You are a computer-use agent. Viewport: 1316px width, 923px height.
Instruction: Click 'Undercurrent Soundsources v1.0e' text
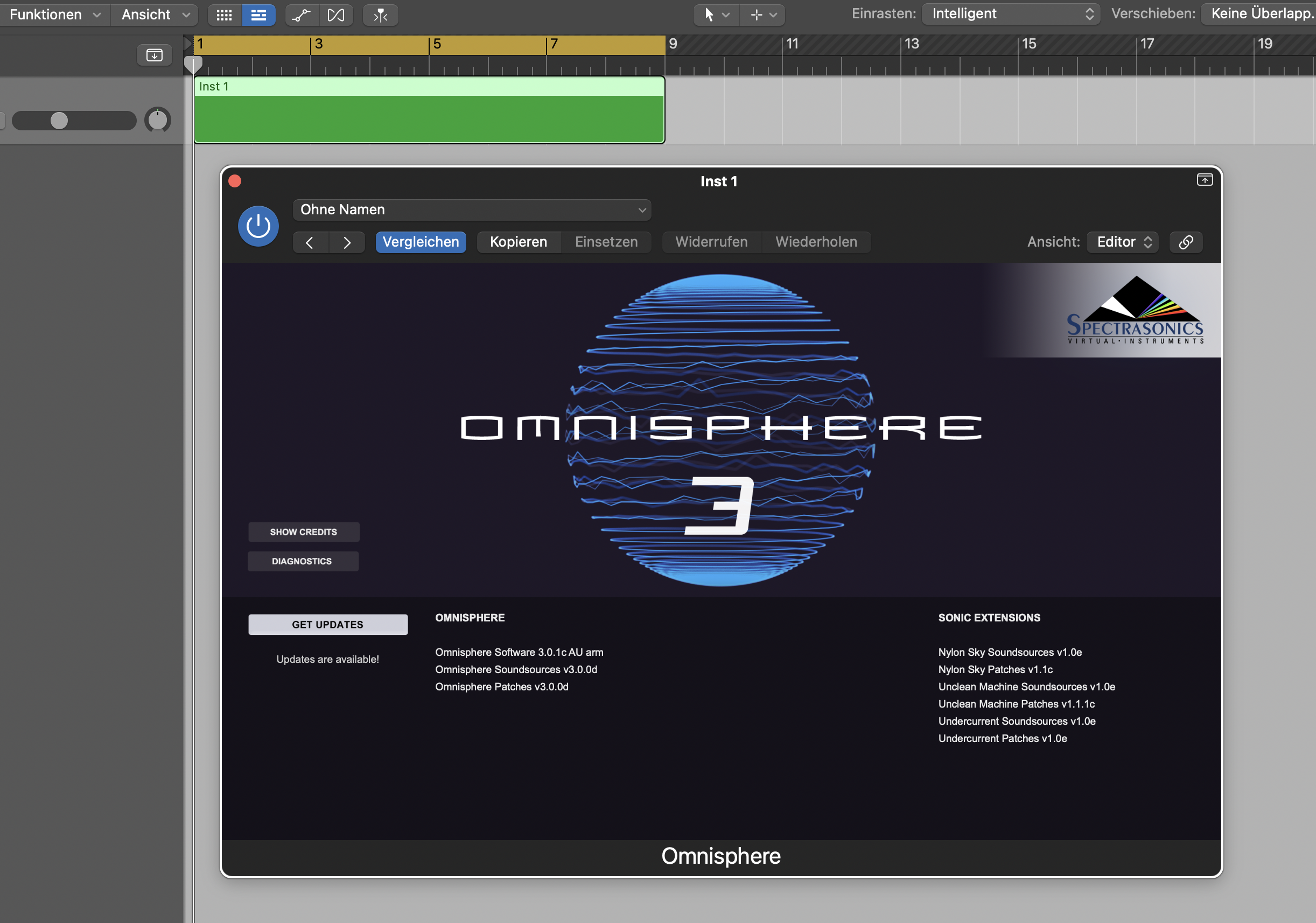1017,721
